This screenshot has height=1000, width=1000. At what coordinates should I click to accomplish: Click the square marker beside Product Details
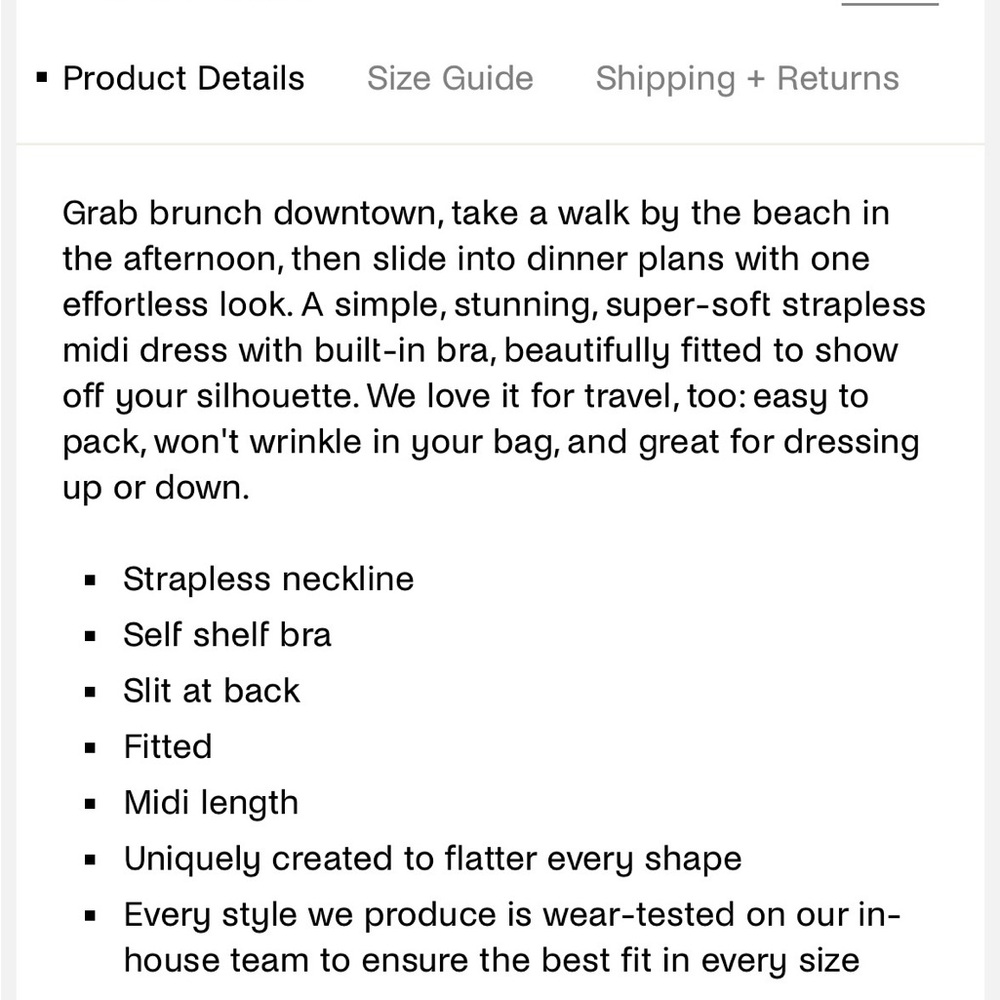point(42,78)
